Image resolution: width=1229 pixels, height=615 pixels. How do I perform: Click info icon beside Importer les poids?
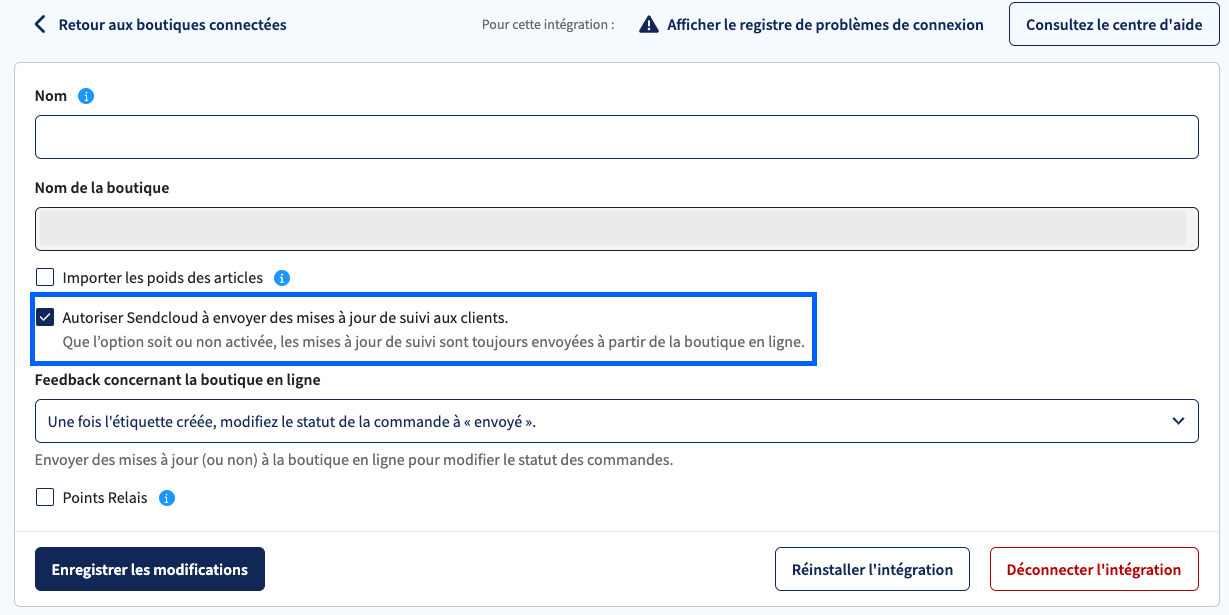tap(282, 278)
